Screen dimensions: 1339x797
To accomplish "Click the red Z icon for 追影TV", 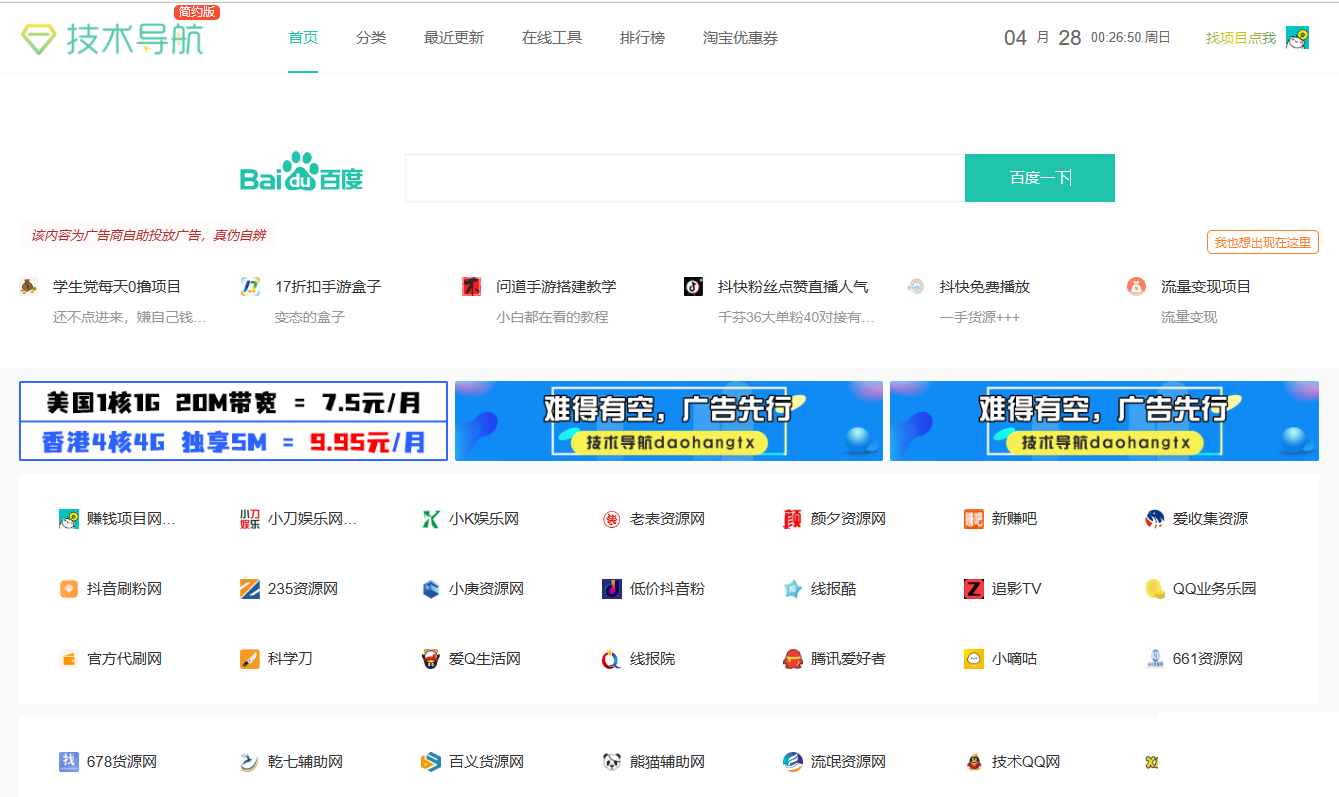I will tap(974, 589).
